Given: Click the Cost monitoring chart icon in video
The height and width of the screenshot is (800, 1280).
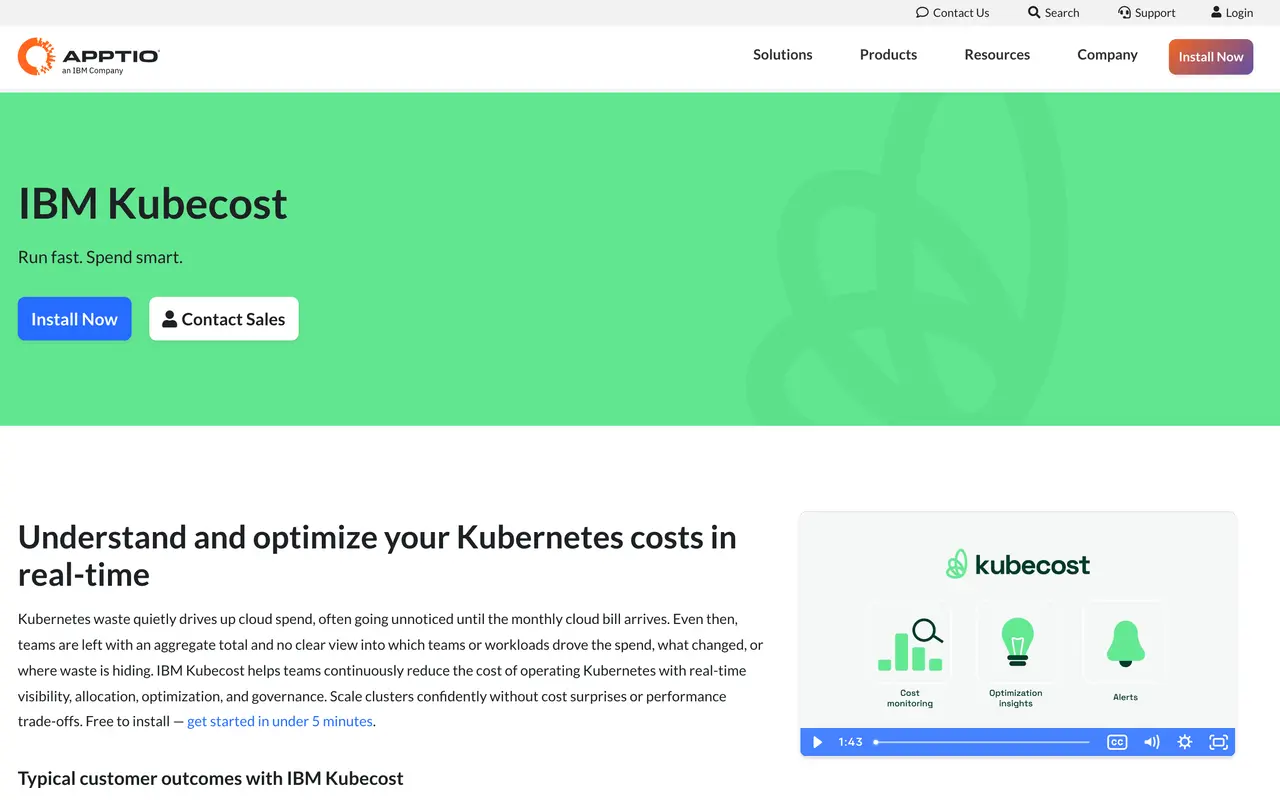Looking at the screenshot, I should (x=910, y=645).
